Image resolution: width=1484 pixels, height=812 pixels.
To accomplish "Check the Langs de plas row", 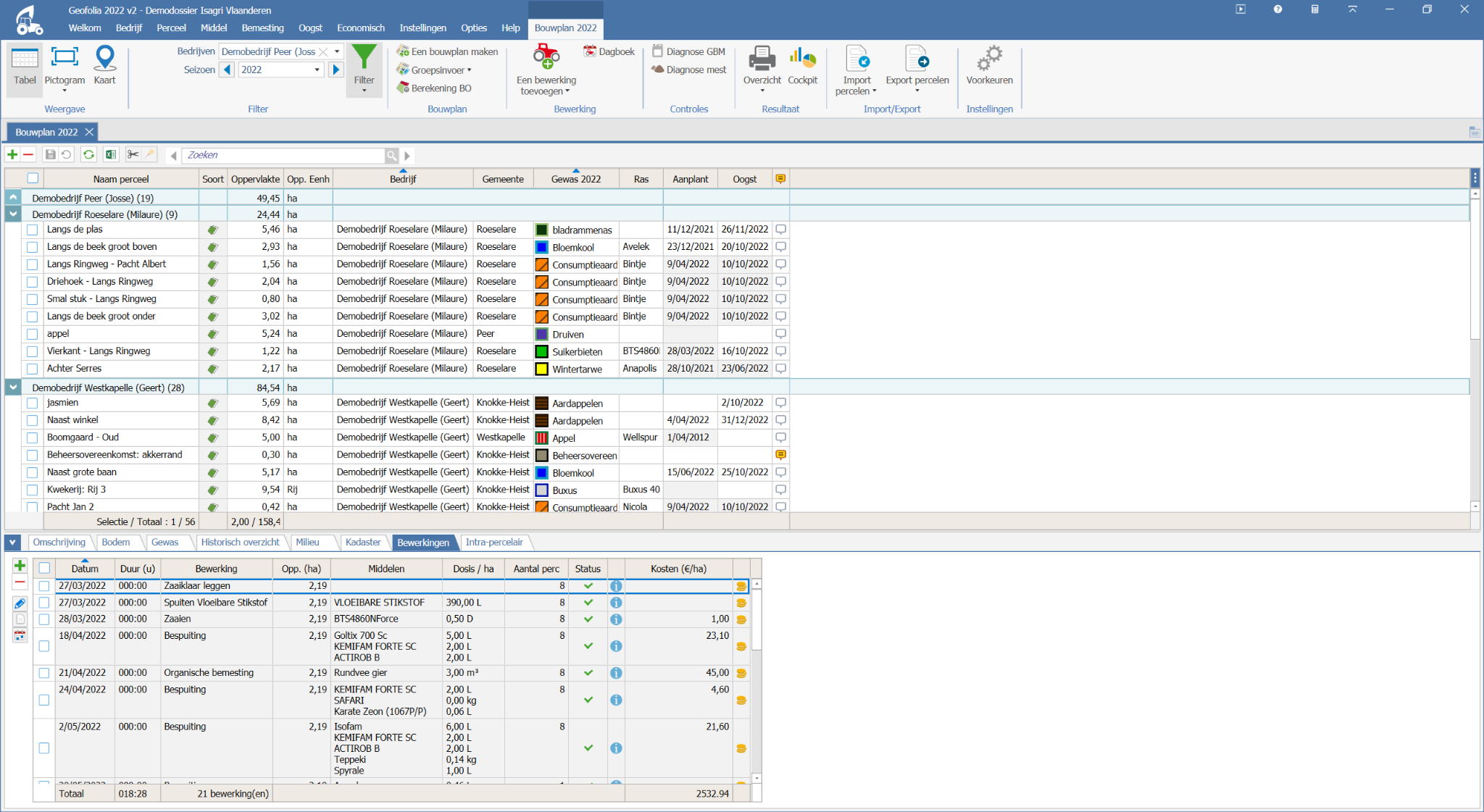I will click(32, 230).
